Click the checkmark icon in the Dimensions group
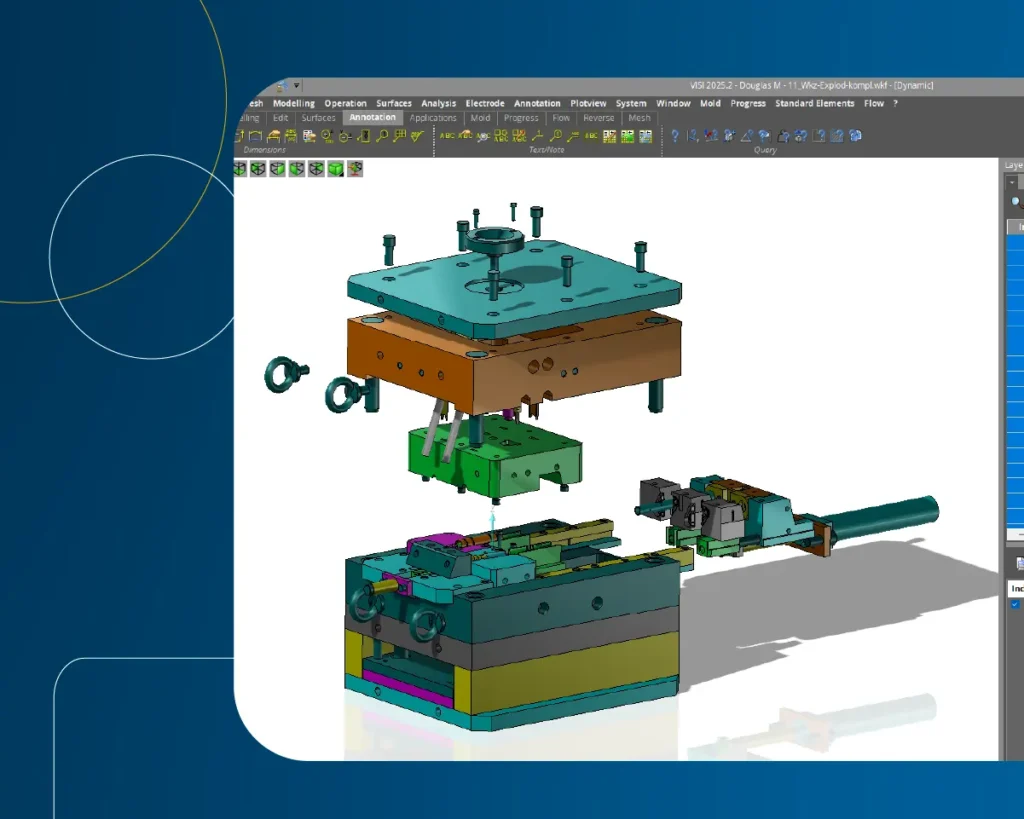 [x=417, y=136]
